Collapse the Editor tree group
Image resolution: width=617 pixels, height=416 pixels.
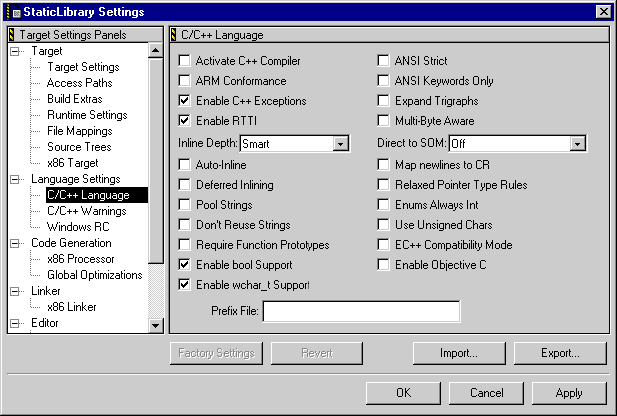15,323
